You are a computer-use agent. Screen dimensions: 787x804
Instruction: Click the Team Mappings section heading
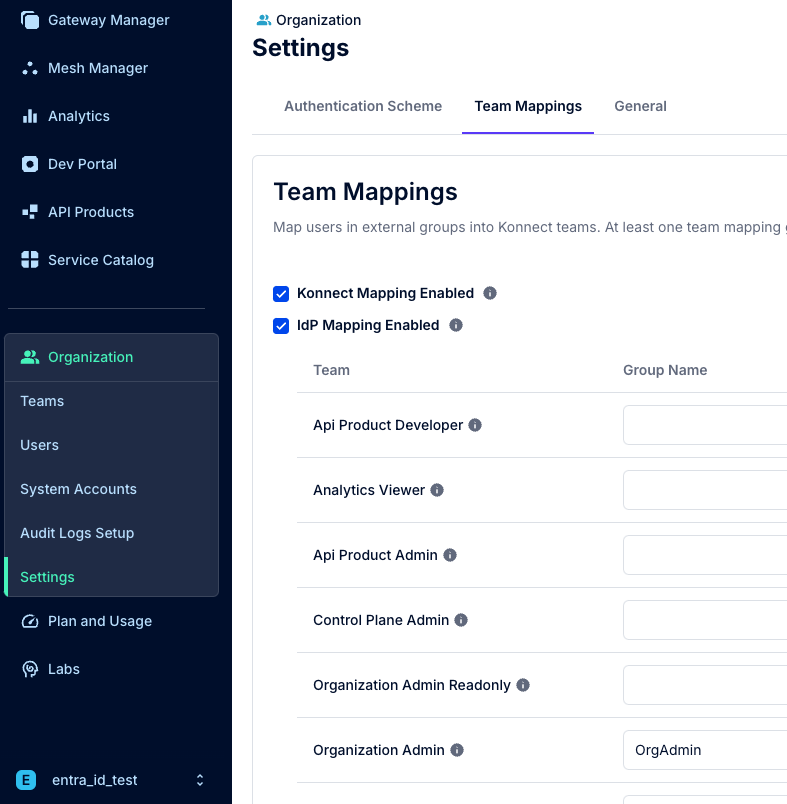[365, 192]
